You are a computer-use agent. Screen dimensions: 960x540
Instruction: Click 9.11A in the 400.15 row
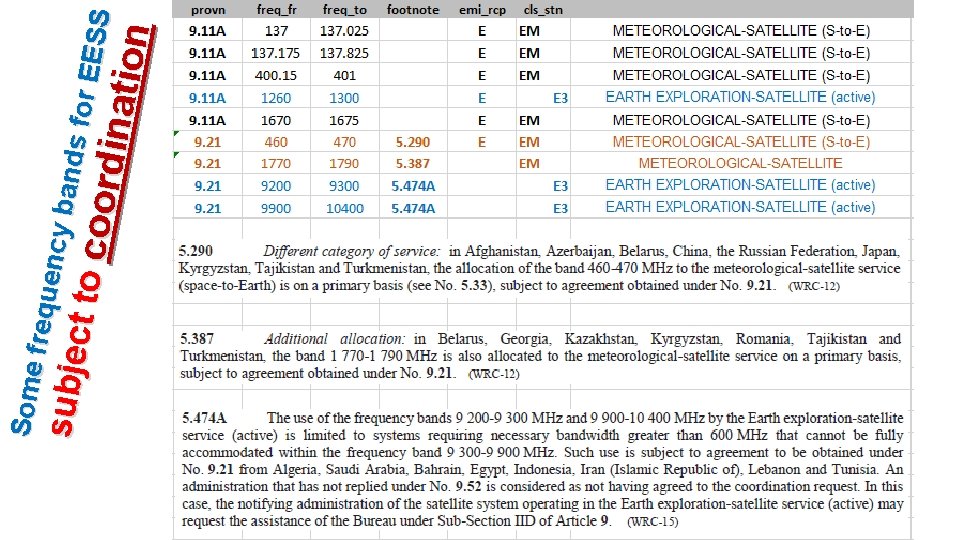[207, 75]
